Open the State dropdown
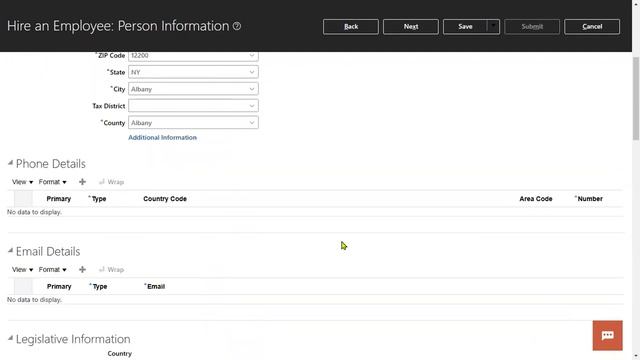The width and height of the screenshot is (640, 360). [x=252, y=72]
